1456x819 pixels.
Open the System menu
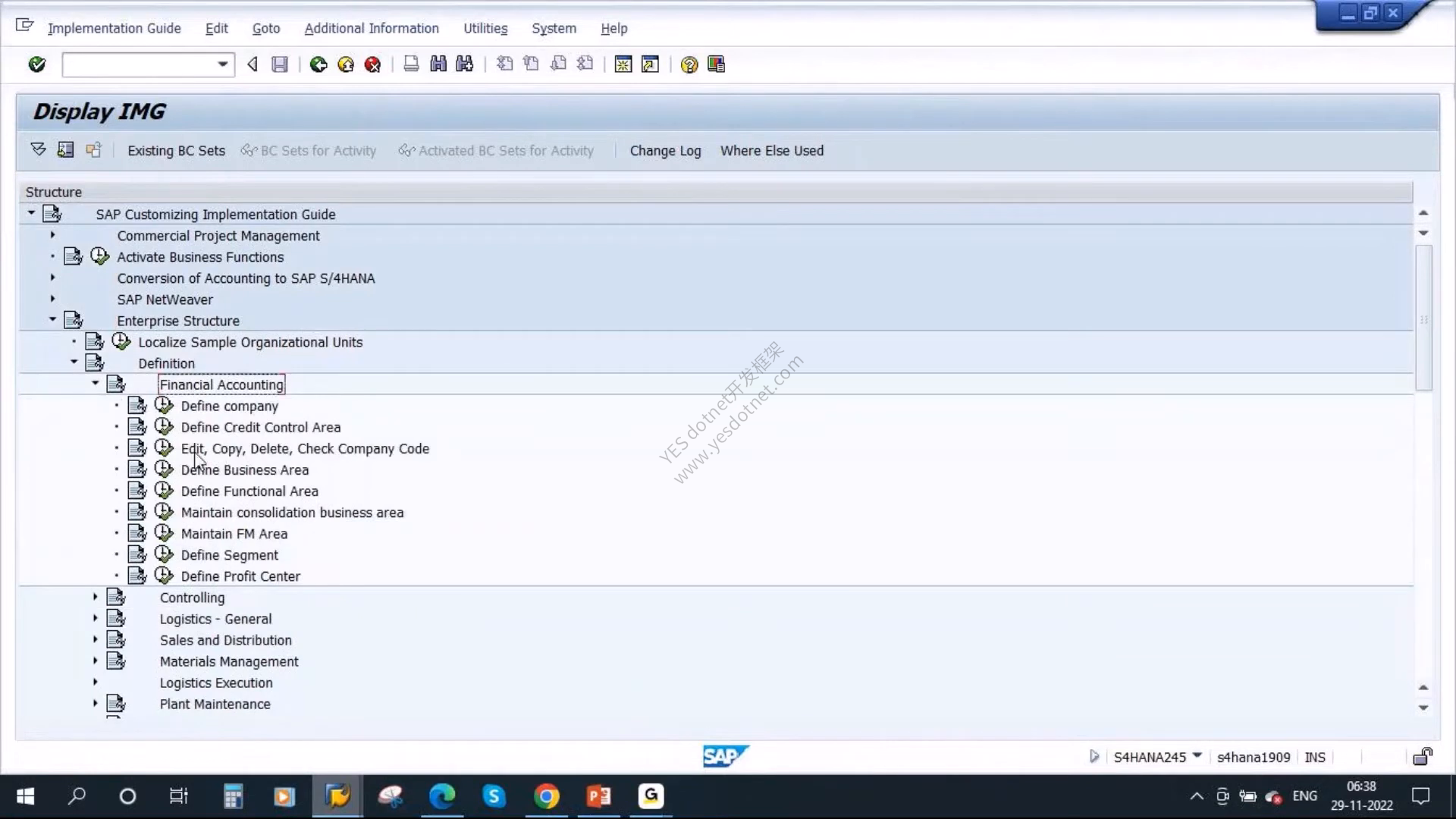554,28
